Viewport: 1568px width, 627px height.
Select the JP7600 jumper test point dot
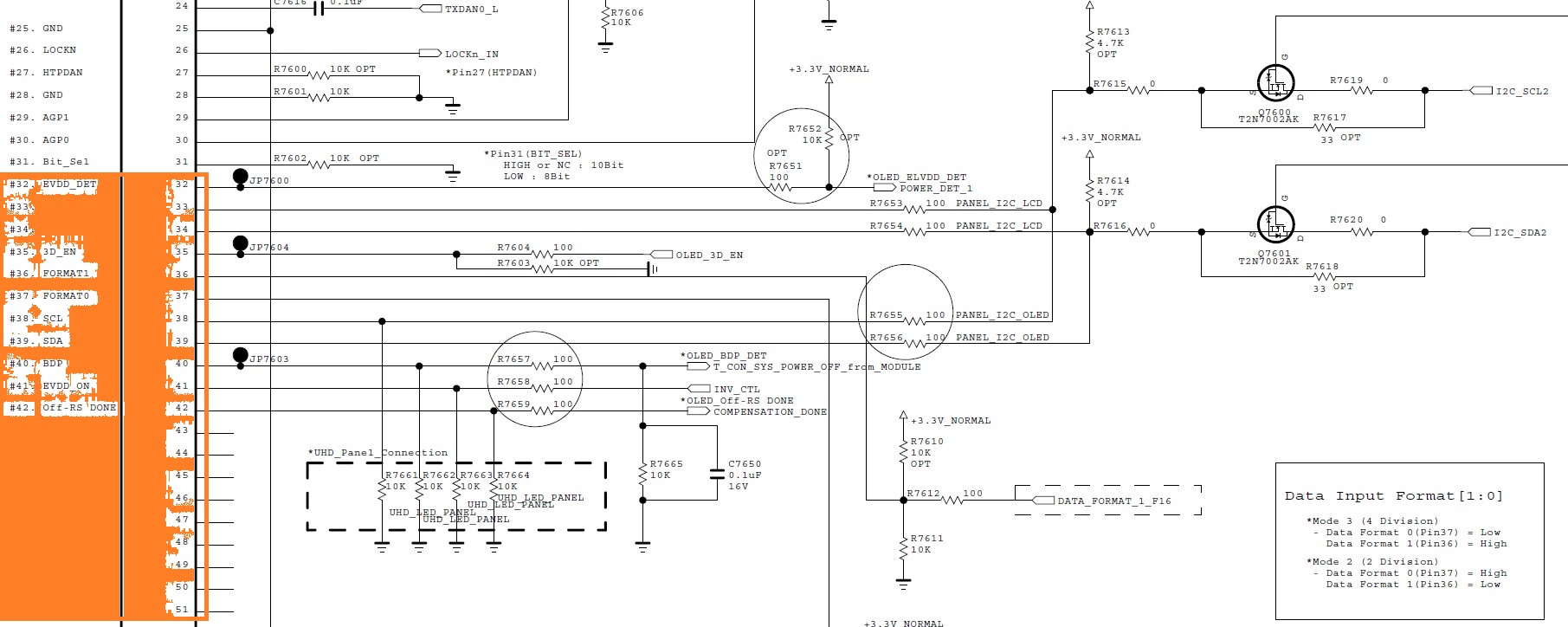click(241, 177)
